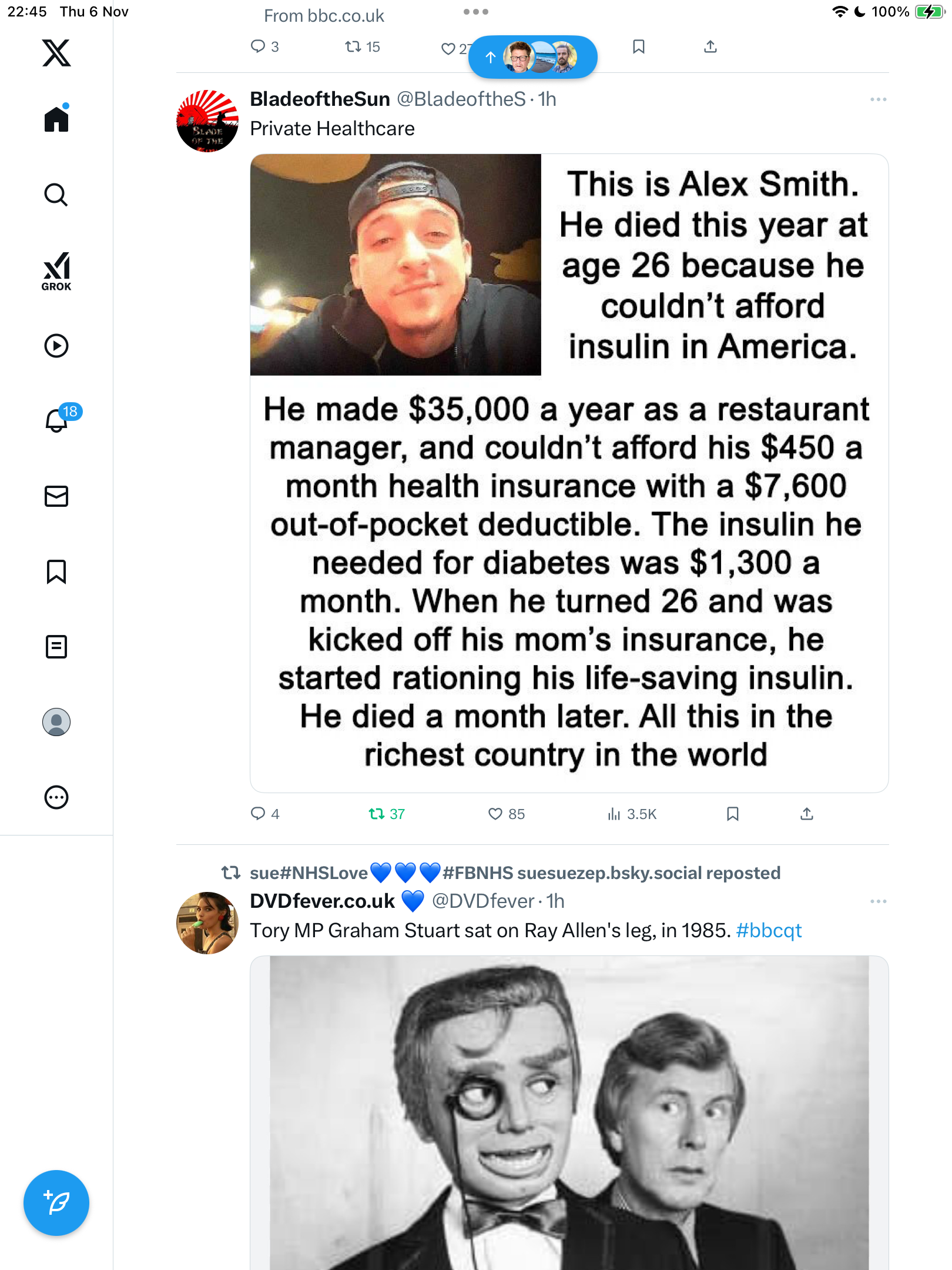952x1270 pixels.
Task: View analytics for post with 3.5K views
Action: pyautogui.click(x=632, y=814)
